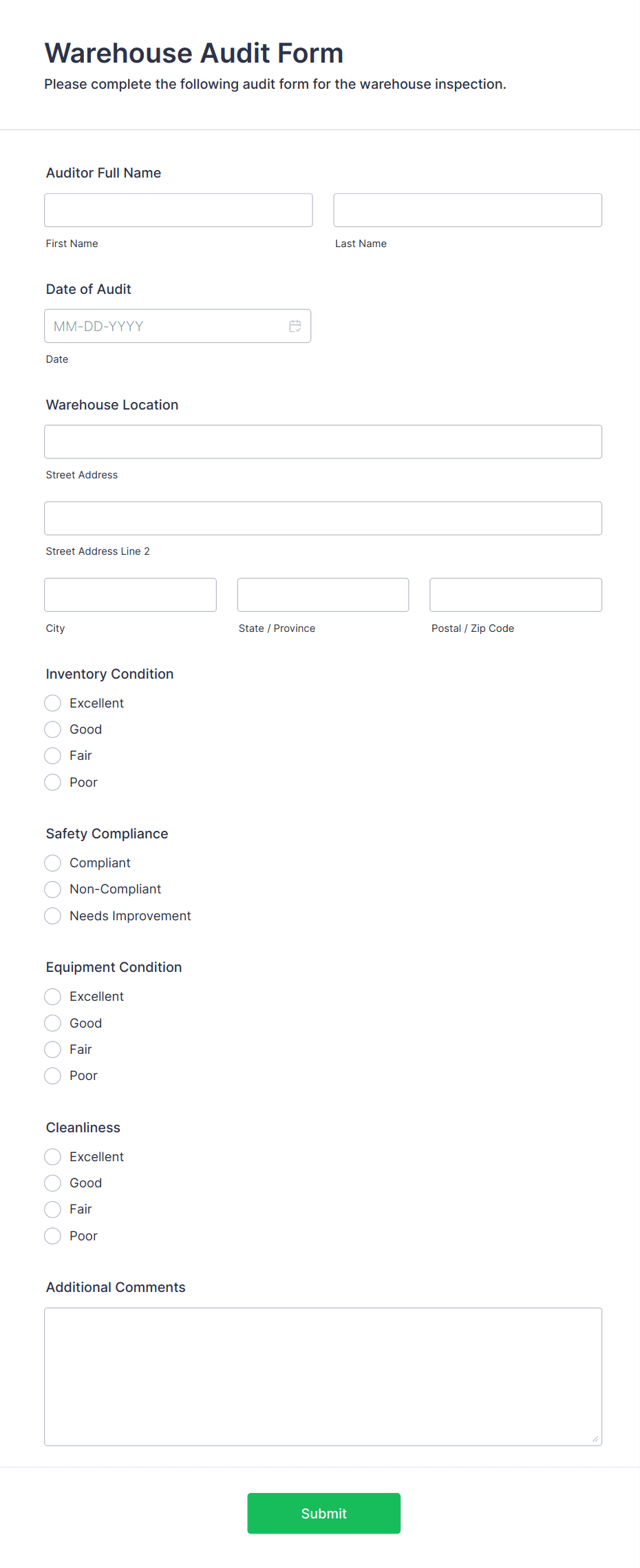The width and height of the screenshot is (640, 1568).
Task: Click the State / Province field
Action: click(323, 595)
